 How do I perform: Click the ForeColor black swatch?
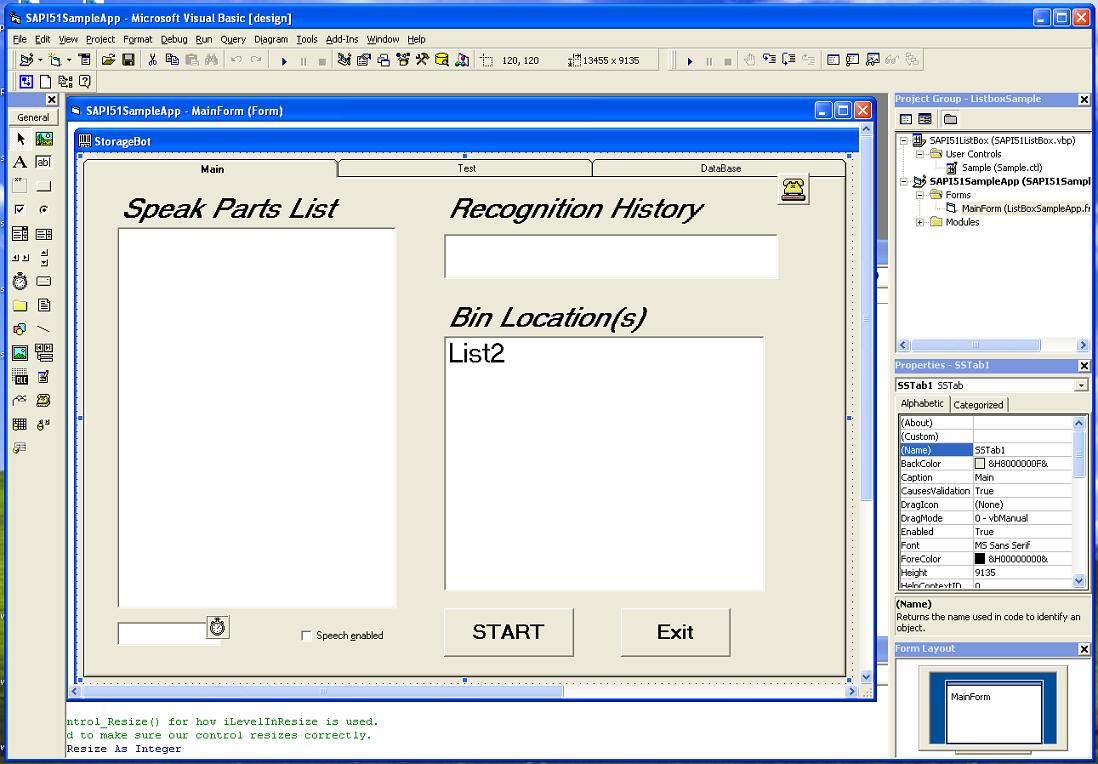980,559
